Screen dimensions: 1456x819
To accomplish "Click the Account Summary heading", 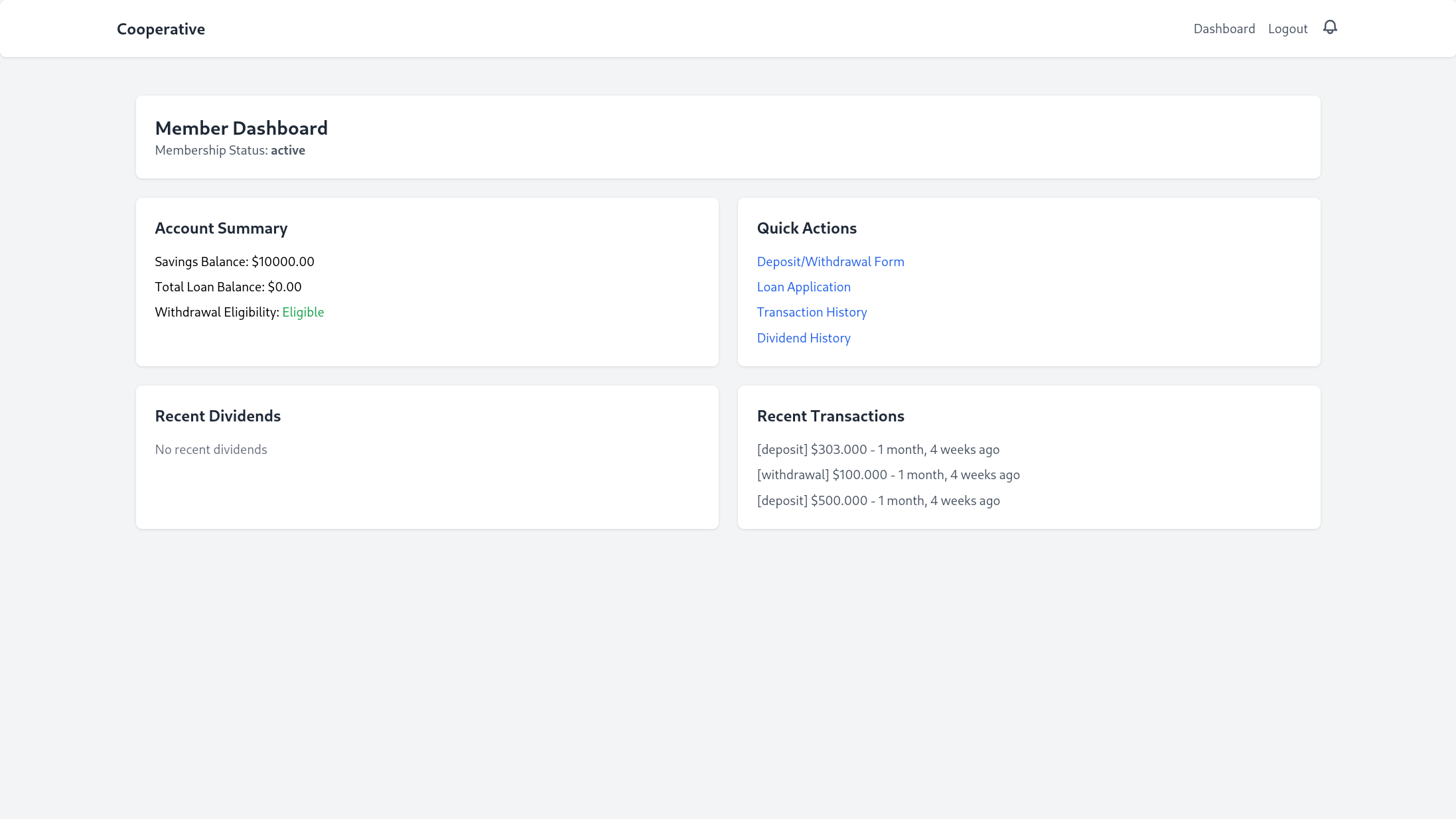I will pyautogui.click(x=221, y=228).
